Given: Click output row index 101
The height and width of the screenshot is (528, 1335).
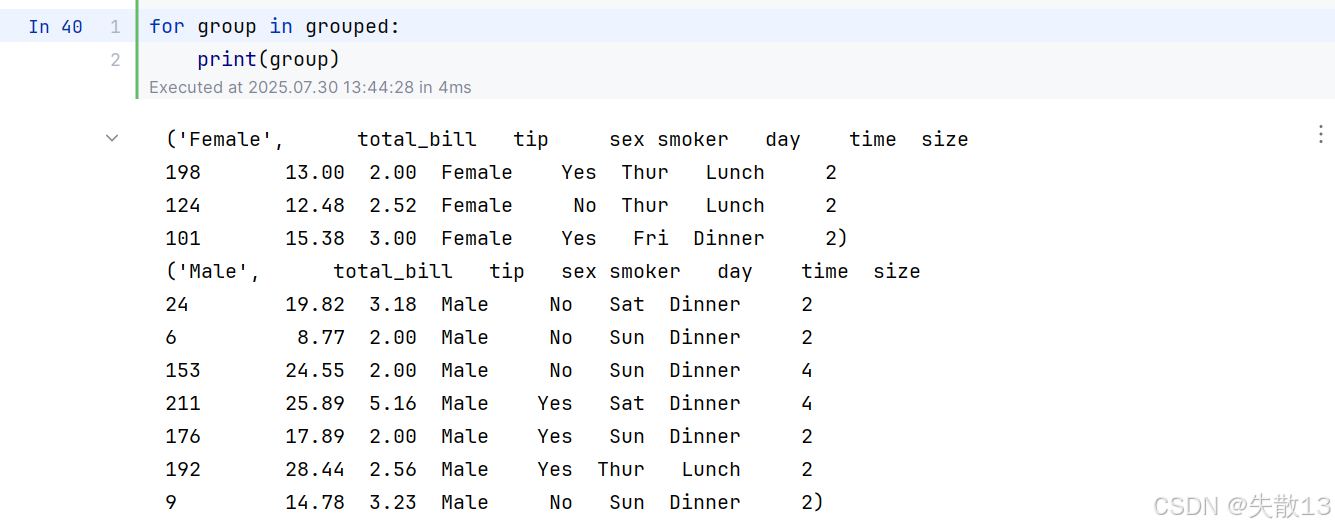Looking at the screenshot, I should pos(183,239).
